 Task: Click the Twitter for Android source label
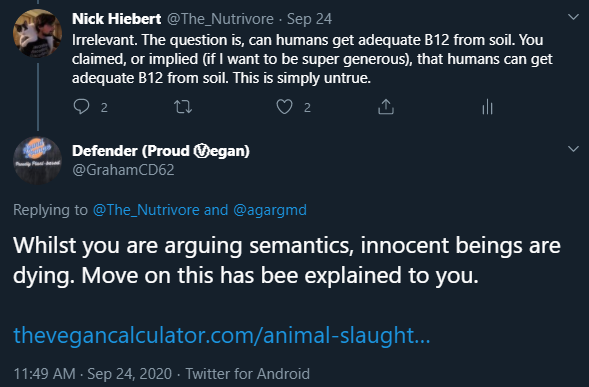pyautogui.click(x=248, y=374)
